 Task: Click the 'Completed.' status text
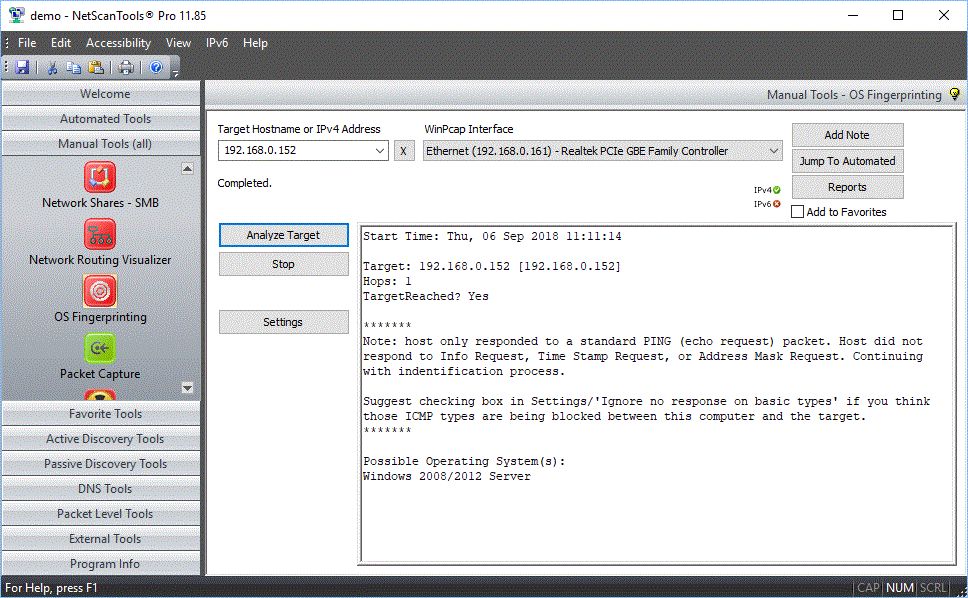(244, 183)
